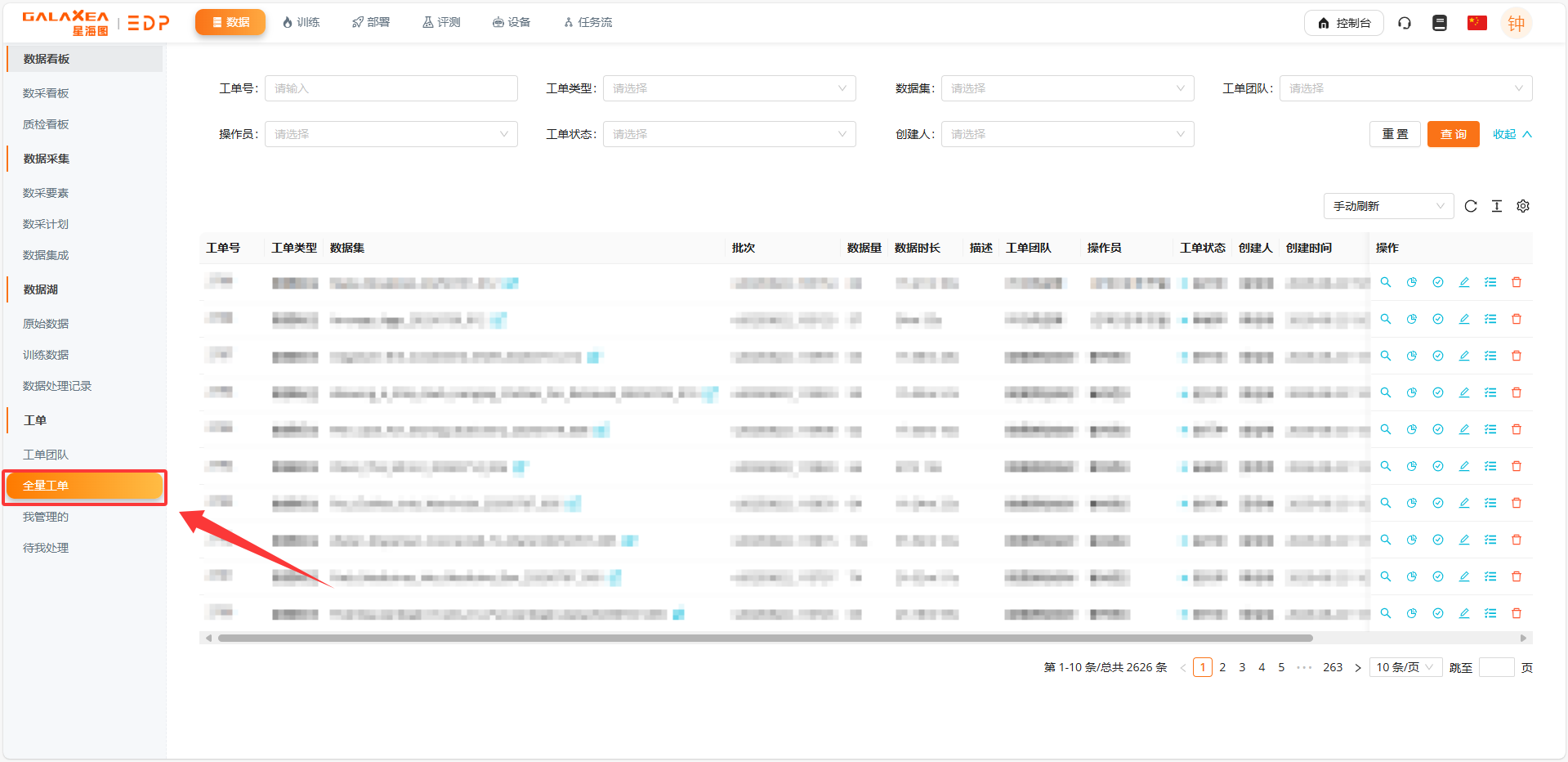Click the horizontal scrollbar under the table

coord(765,638)
